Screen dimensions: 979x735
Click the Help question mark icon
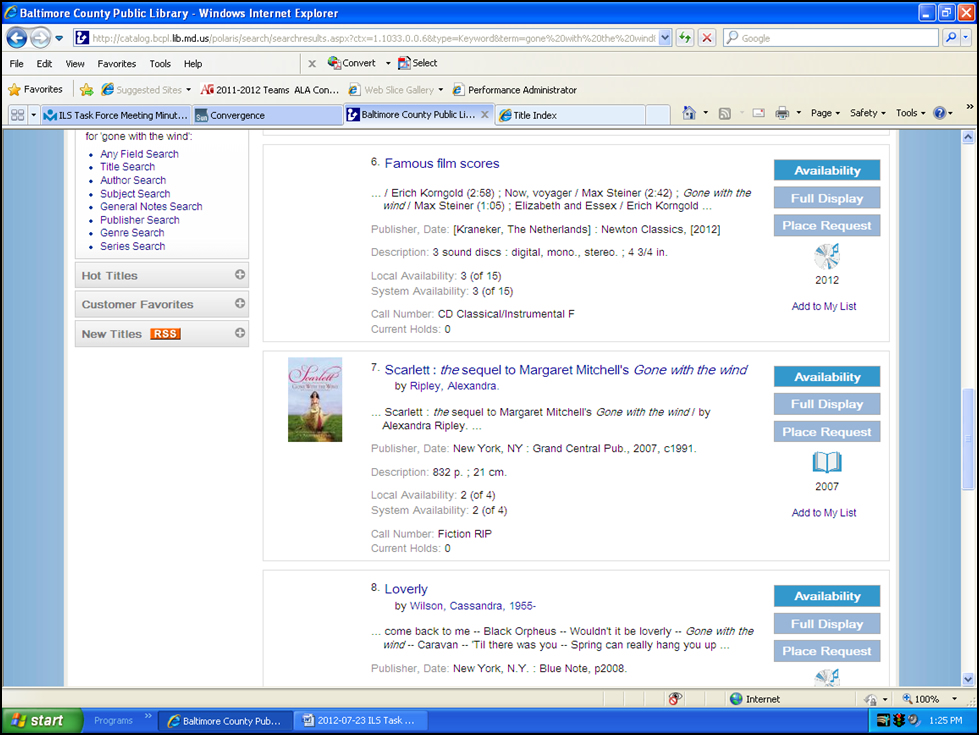click(x=940, y=113)
